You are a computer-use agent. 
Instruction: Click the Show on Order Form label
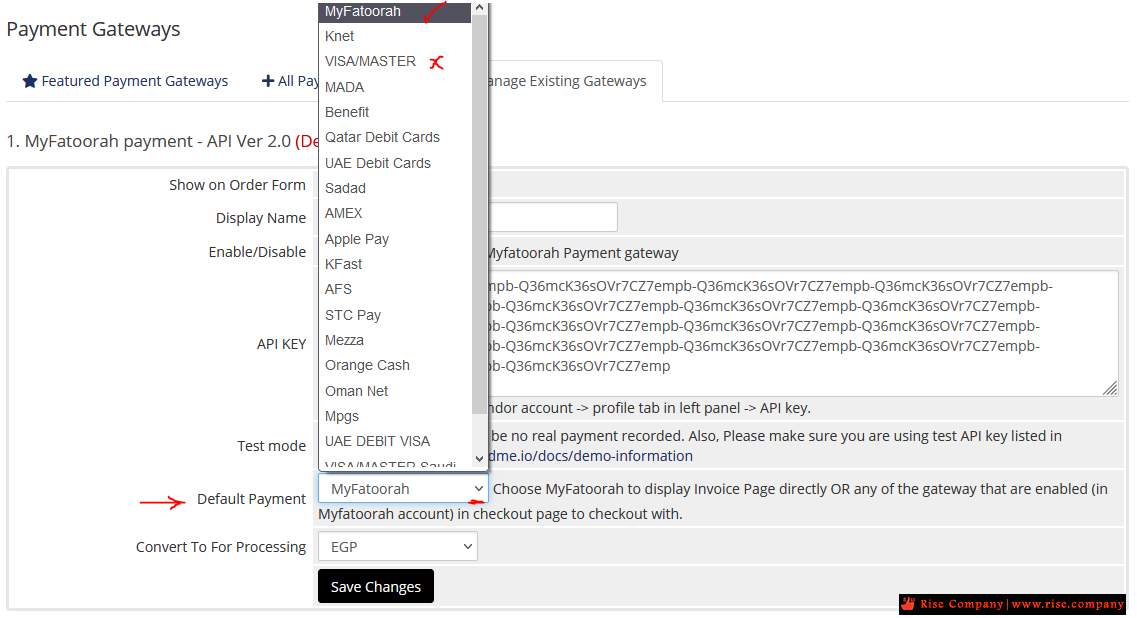tap(237, 185)
